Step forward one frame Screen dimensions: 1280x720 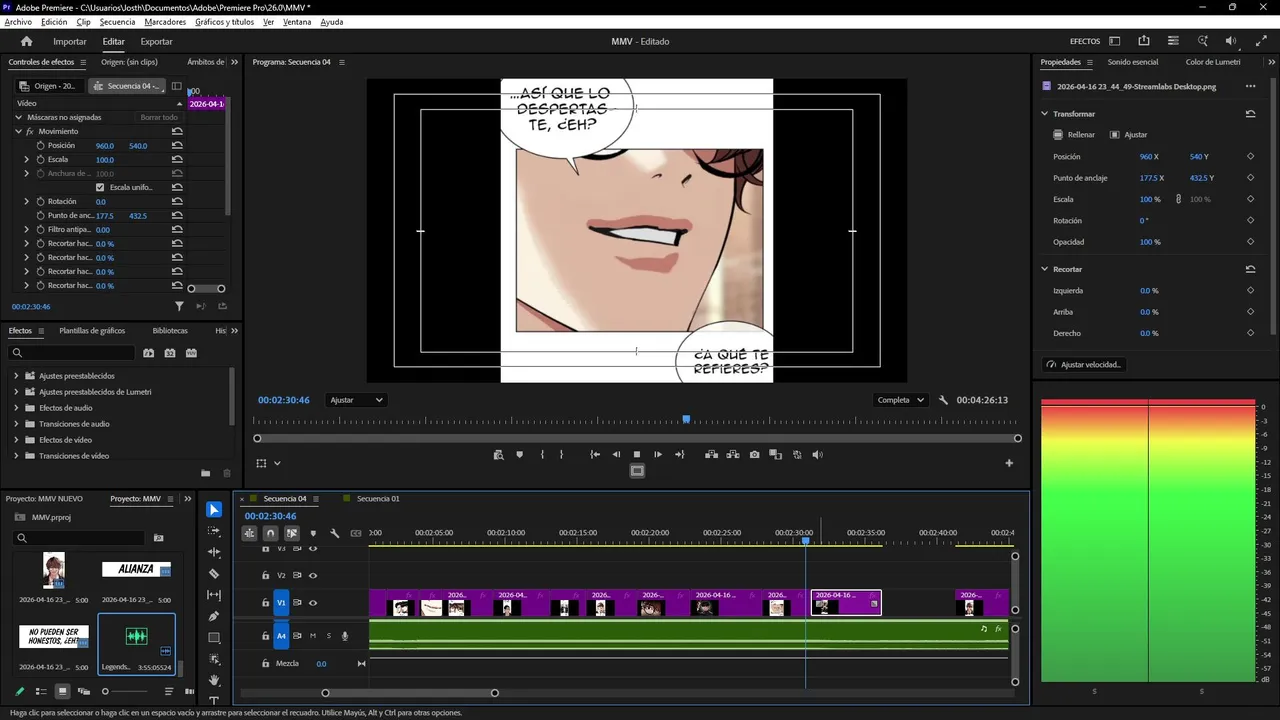(x=658, y=454)
